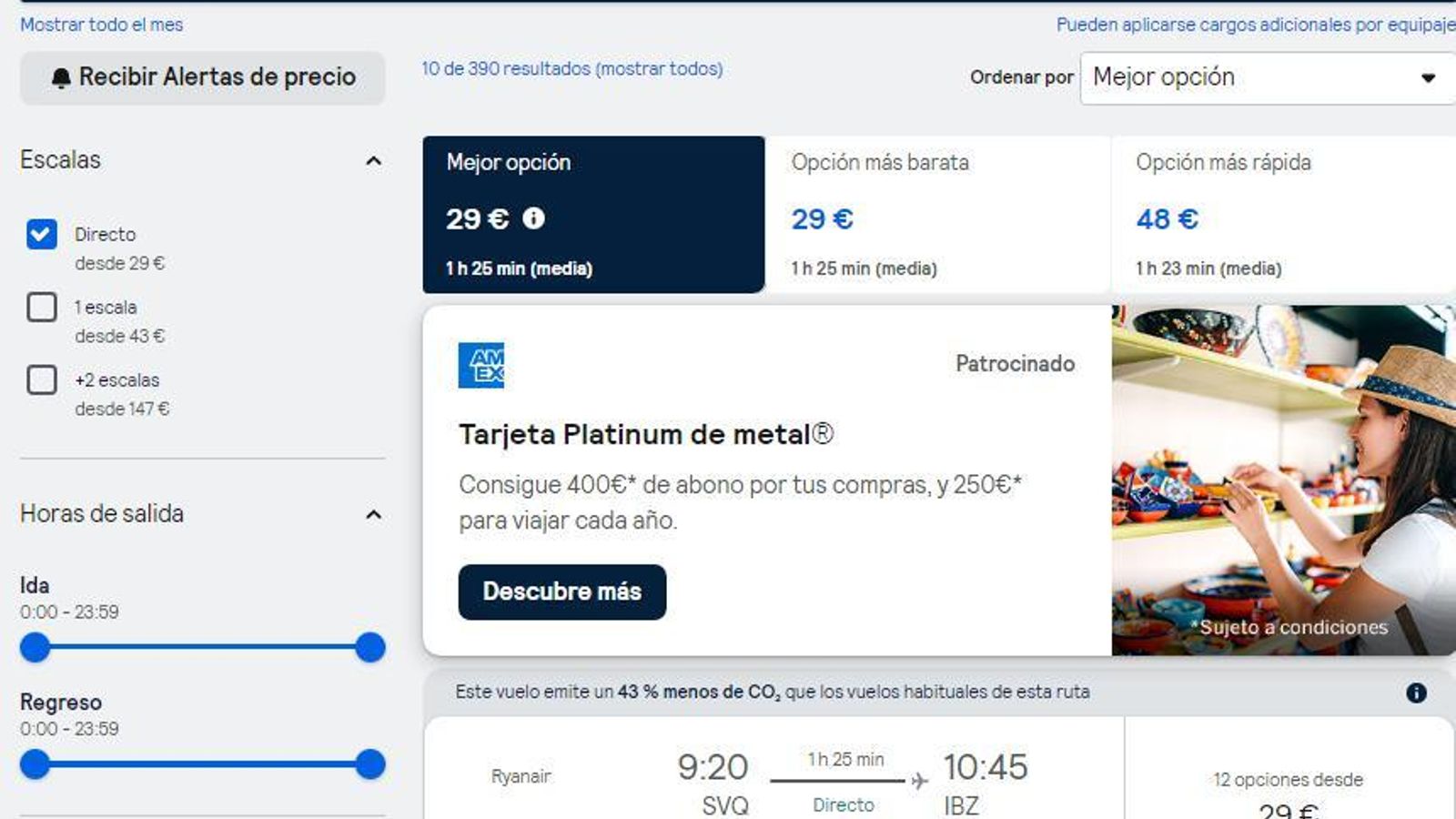Click the CO2 emissions info icon

[x=1417, y=693]
